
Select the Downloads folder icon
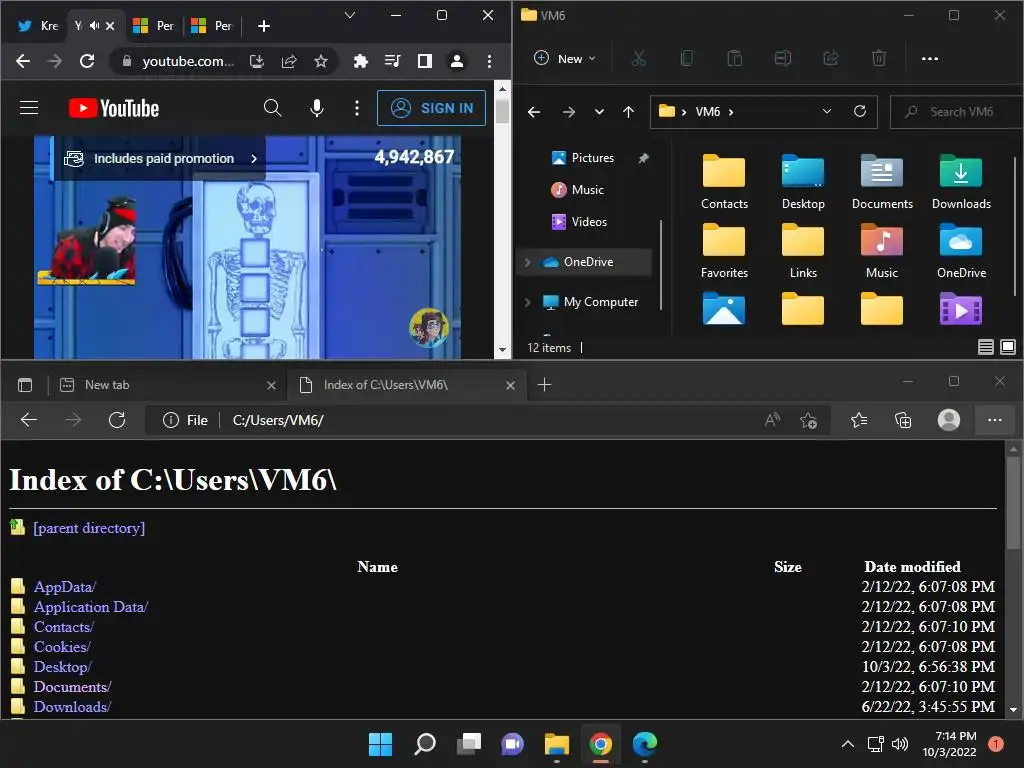961,182
